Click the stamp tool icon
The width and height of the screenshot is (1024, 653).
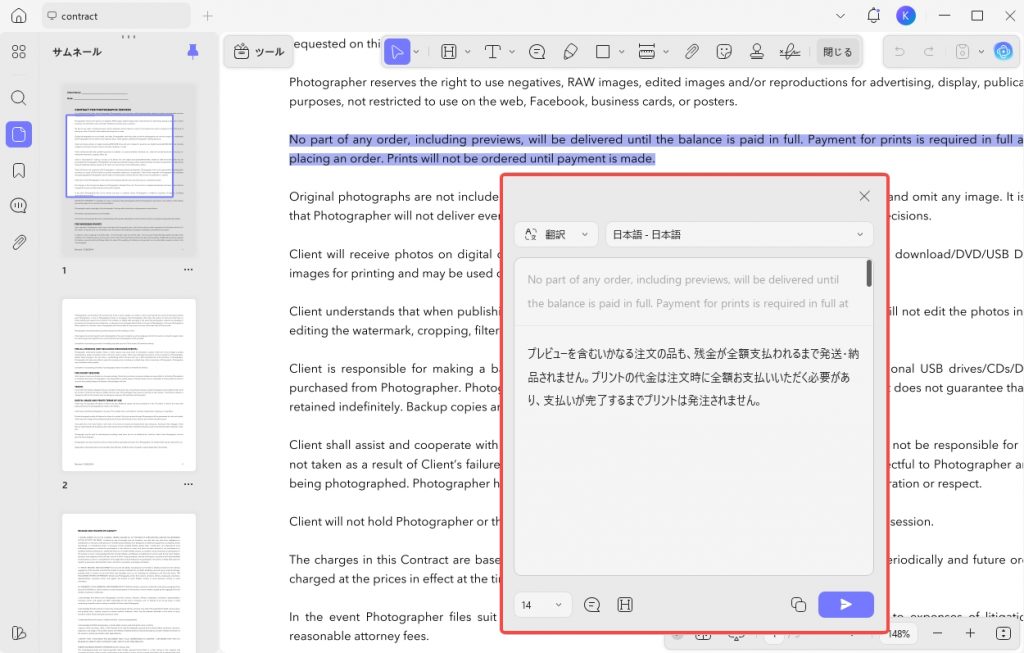757,52
